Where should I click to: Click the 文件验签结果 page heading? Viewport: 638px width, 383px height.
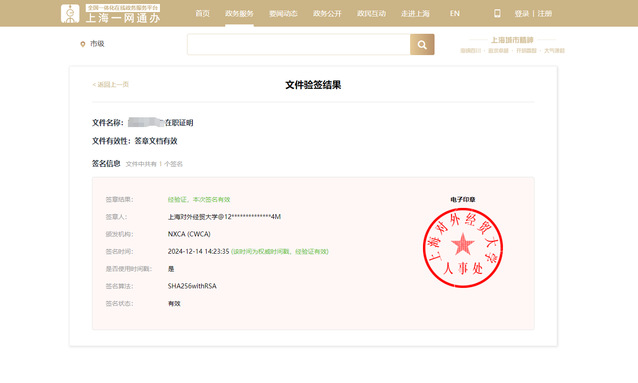coord(313,85)
